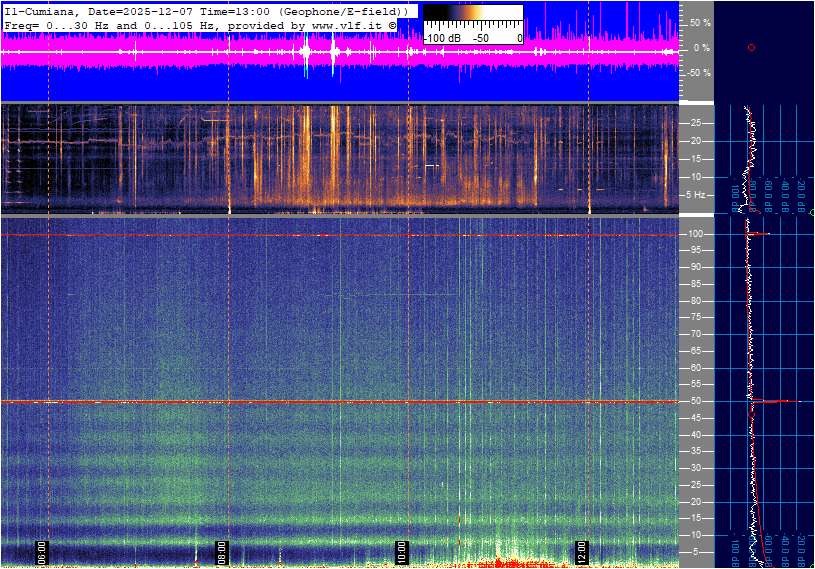Select the 06:00 time marker
Image resolution: width=815 pixels, height=569 pixels.
tap(43, 552)
